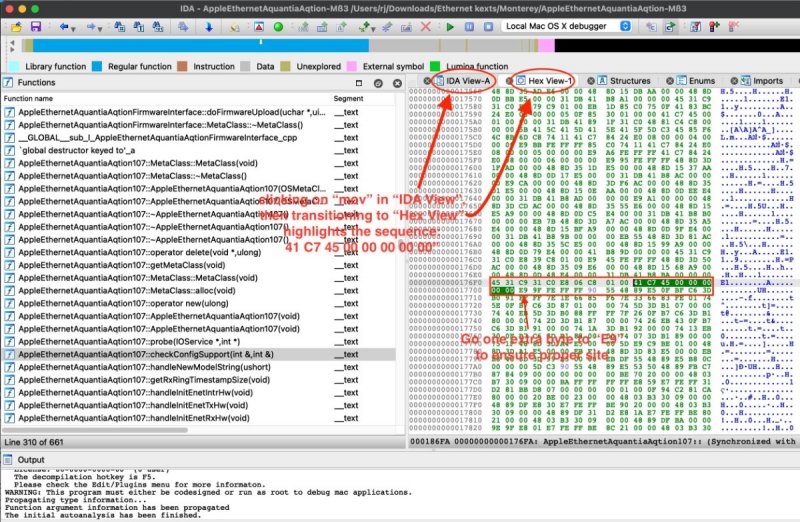Click the red X cancel toolbar icon

pos(426,27)
